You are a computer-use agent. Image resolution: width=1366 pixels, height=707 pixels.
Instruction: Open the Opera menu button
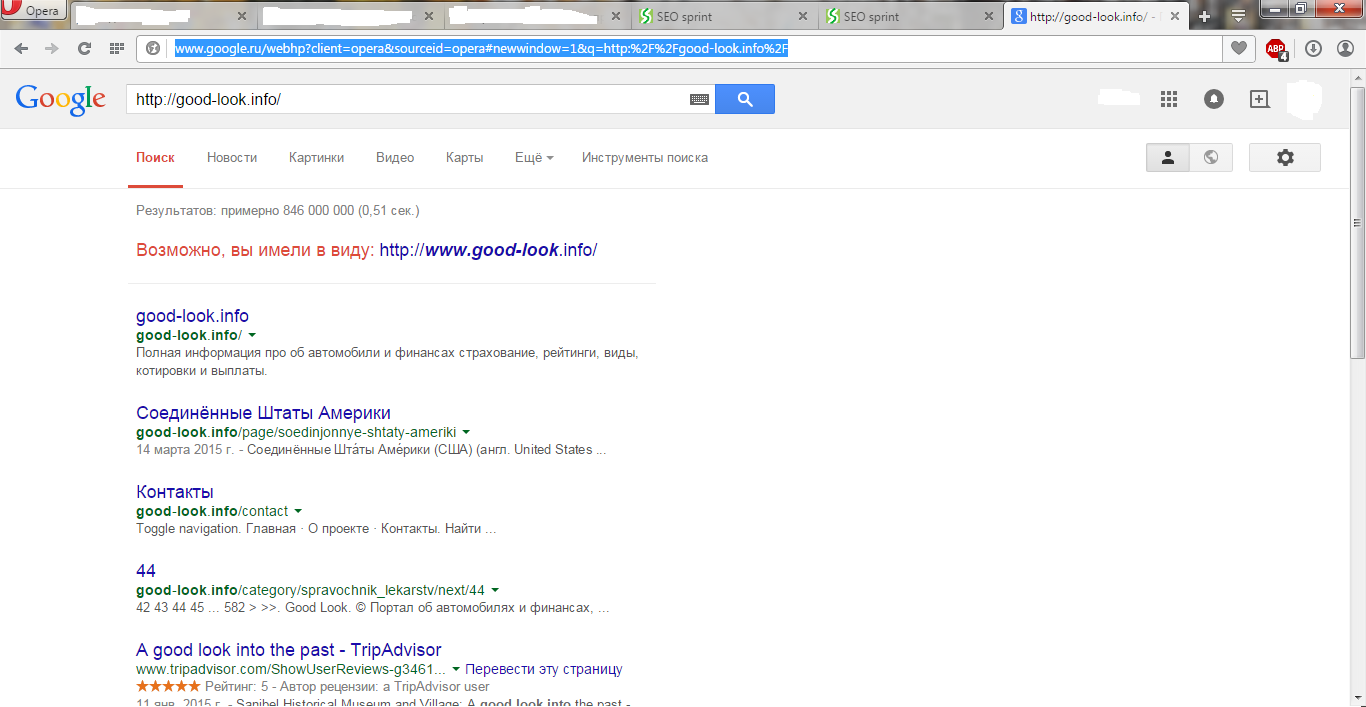(34, 12)
